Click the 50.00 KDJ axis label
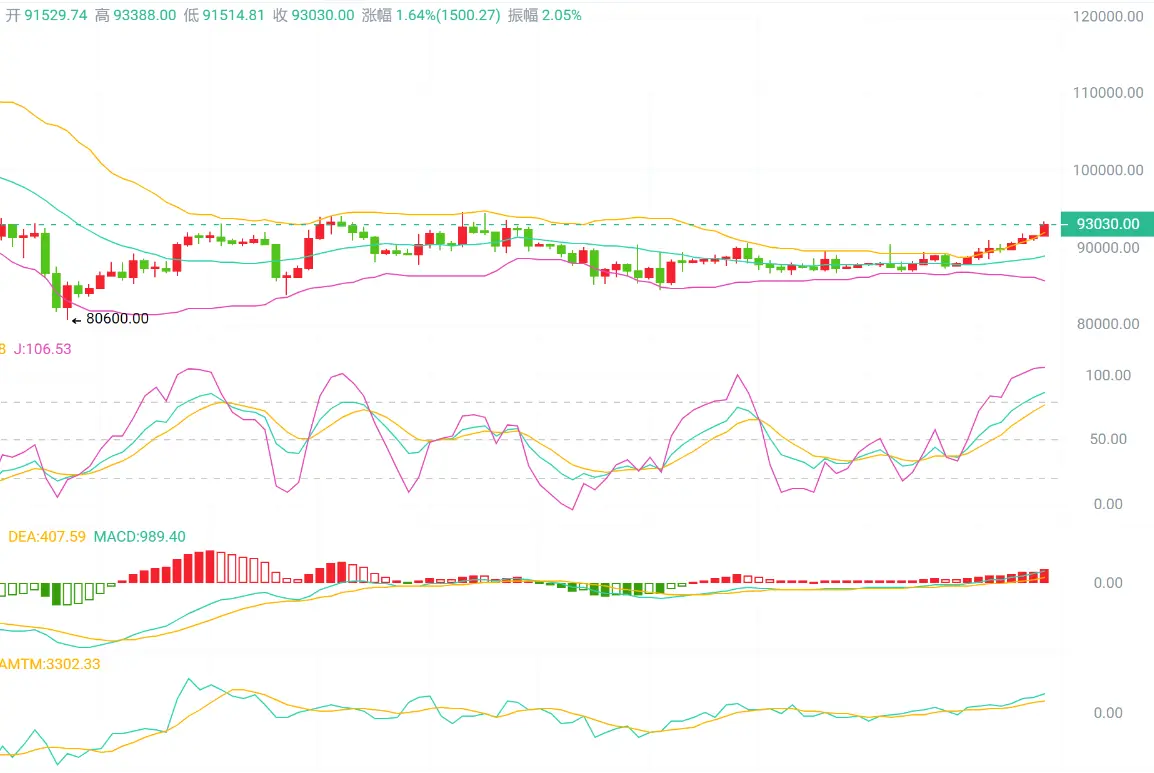Screen dimensions: 1154x773 pos(1108,440)
